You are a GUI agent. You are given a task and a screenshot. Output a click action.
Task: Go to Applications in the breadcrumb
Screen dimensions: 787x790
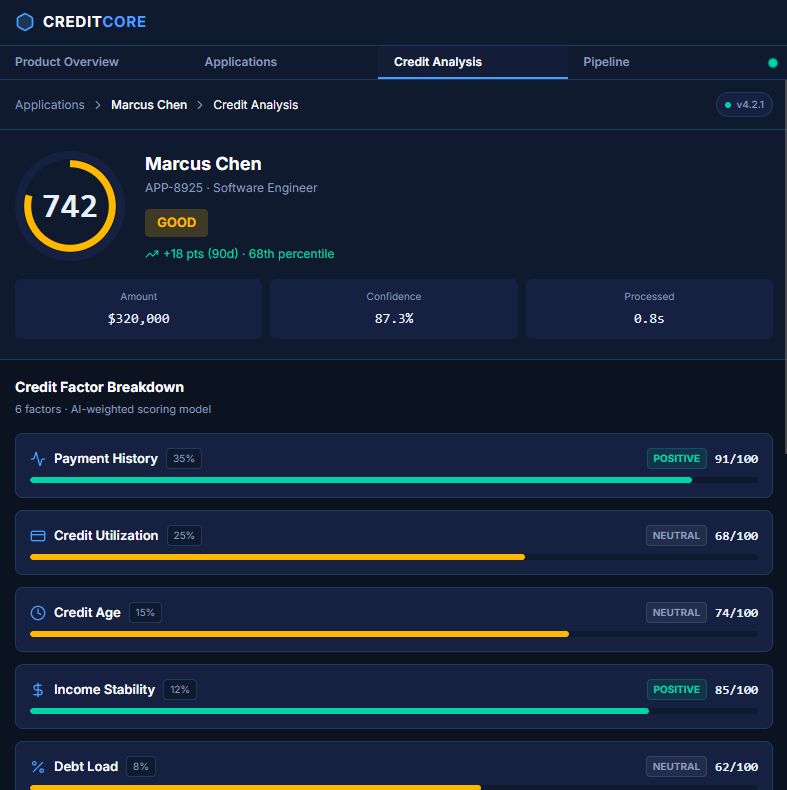(50, 105)
